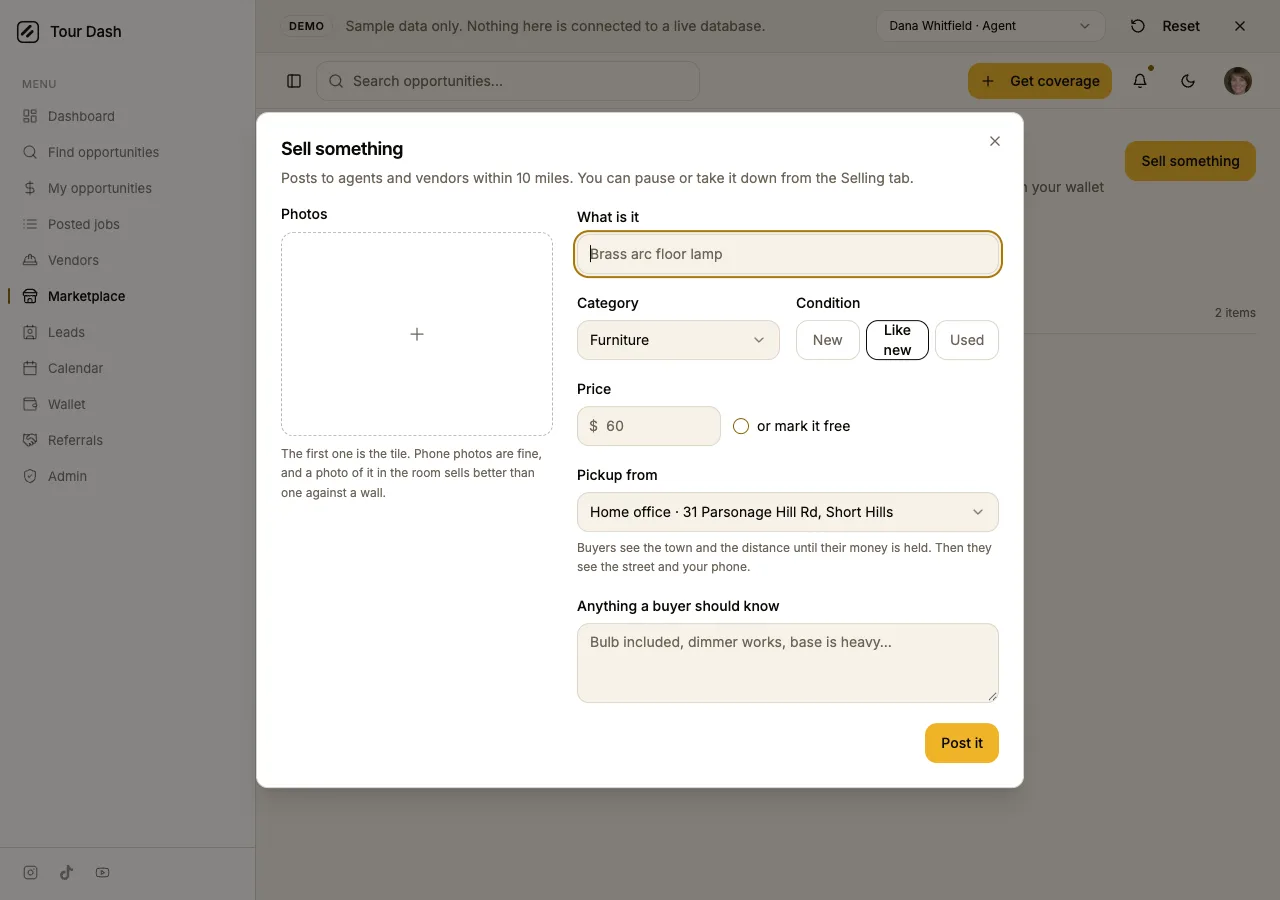Add a photo via the plus dropzone
Image resolution: width=1280 pixels, height=900 pixels.
417,334
